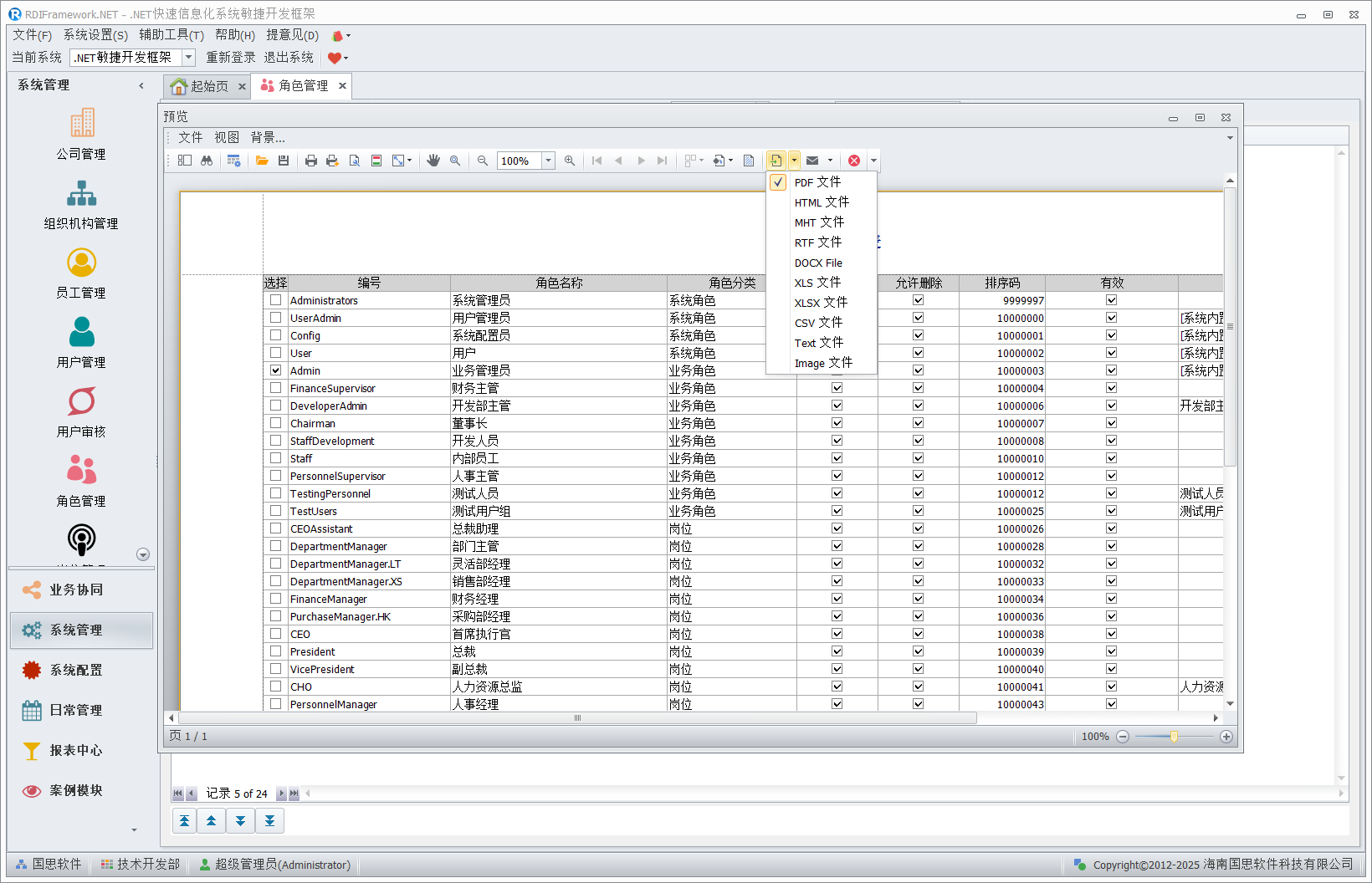
Task: Click the binoculars search icon in preview toolbar
Action: pyautogui.click(x=207, y=161)
